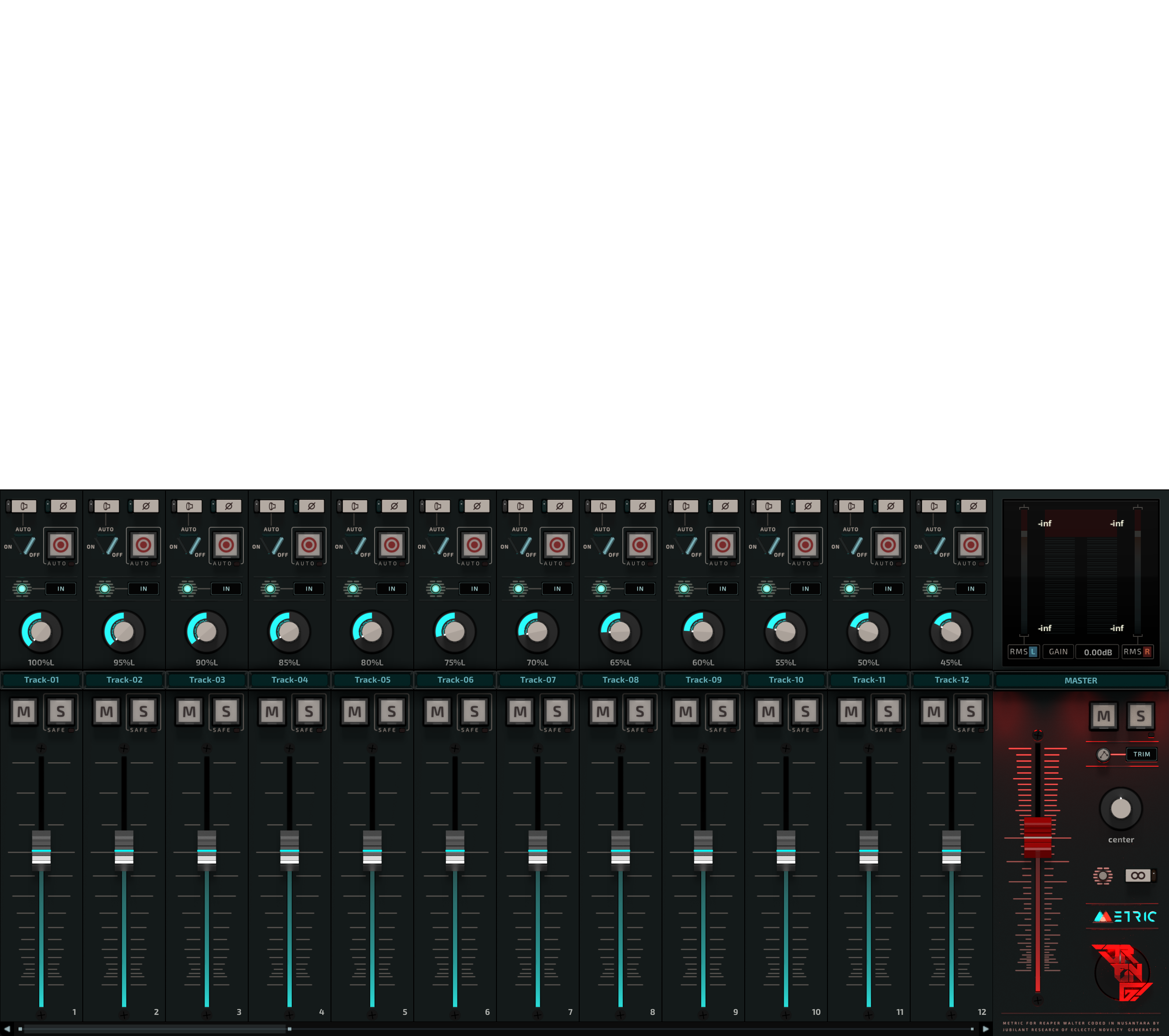
Task: Select the Track-07 name label
Action: point(537,680)
